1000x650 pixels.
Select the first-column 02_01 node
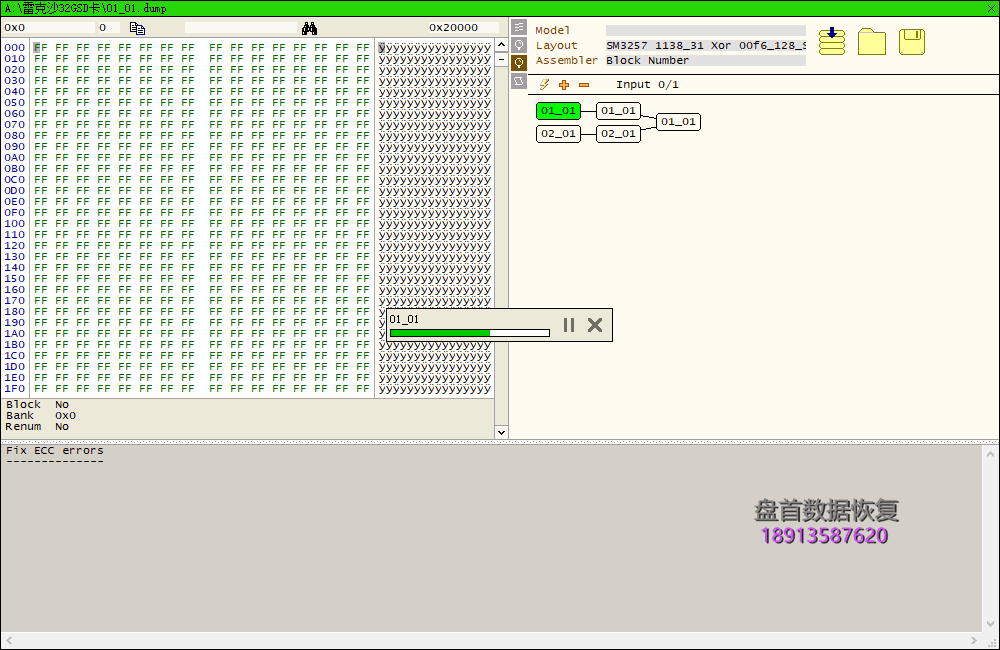558,133
